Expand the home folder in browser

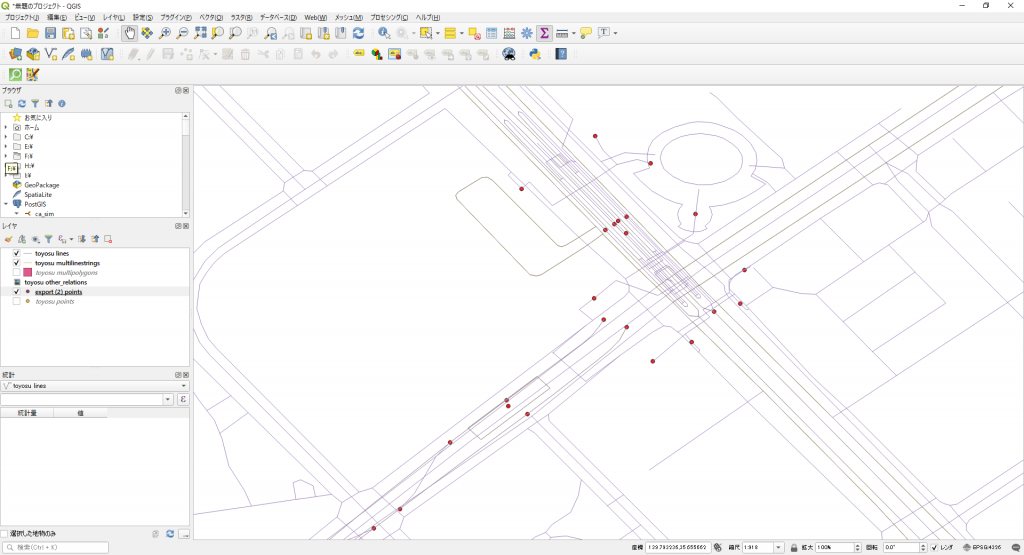click(6, 127)
